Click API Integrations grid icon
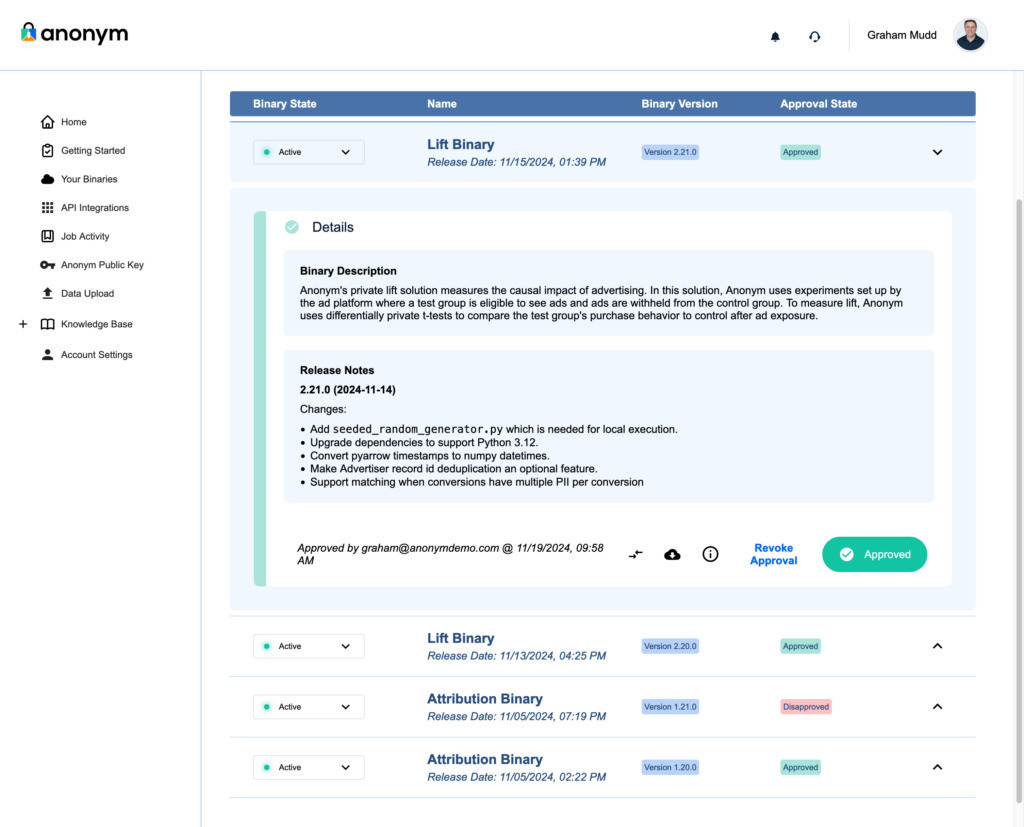The image size is (1024, 827). (x=47, y=208)
